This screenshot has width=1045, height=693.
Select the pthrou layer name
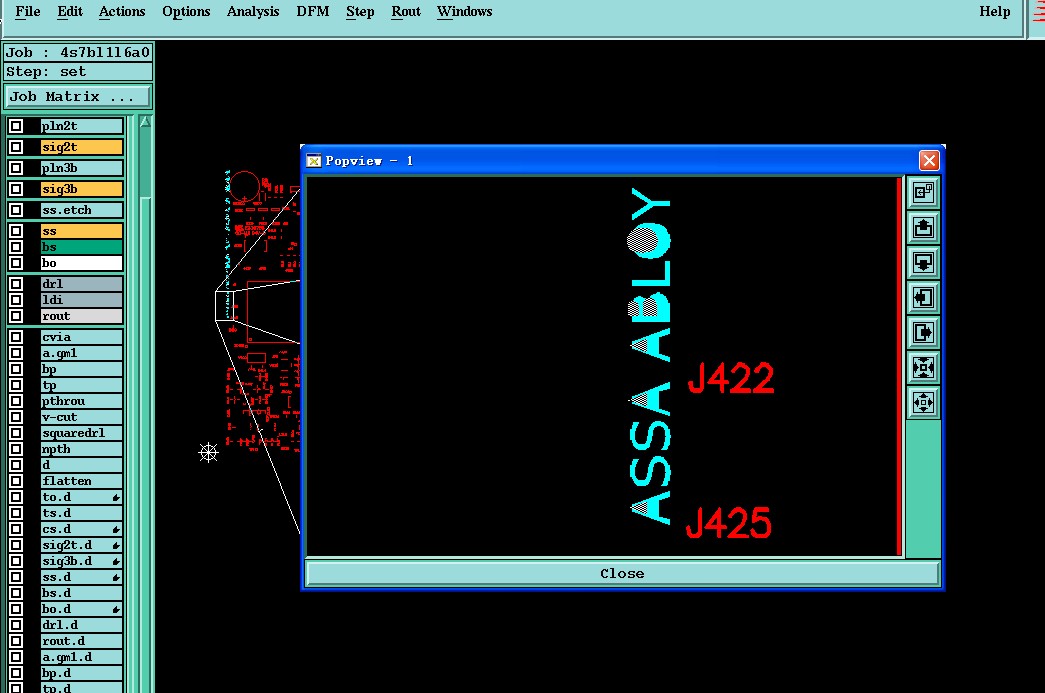coord(82,401)
